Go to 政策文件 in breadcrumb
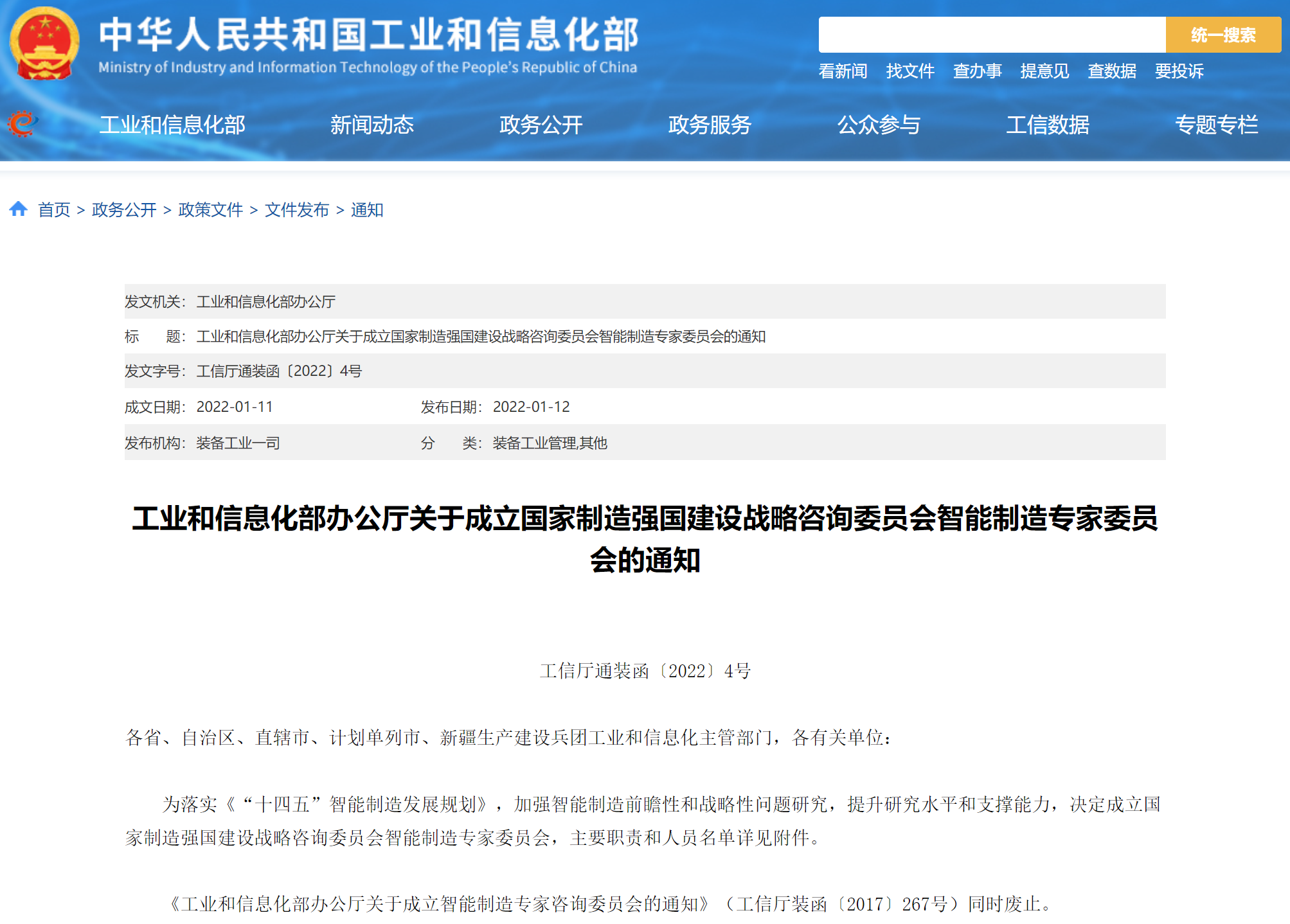 tap(210, 210)
